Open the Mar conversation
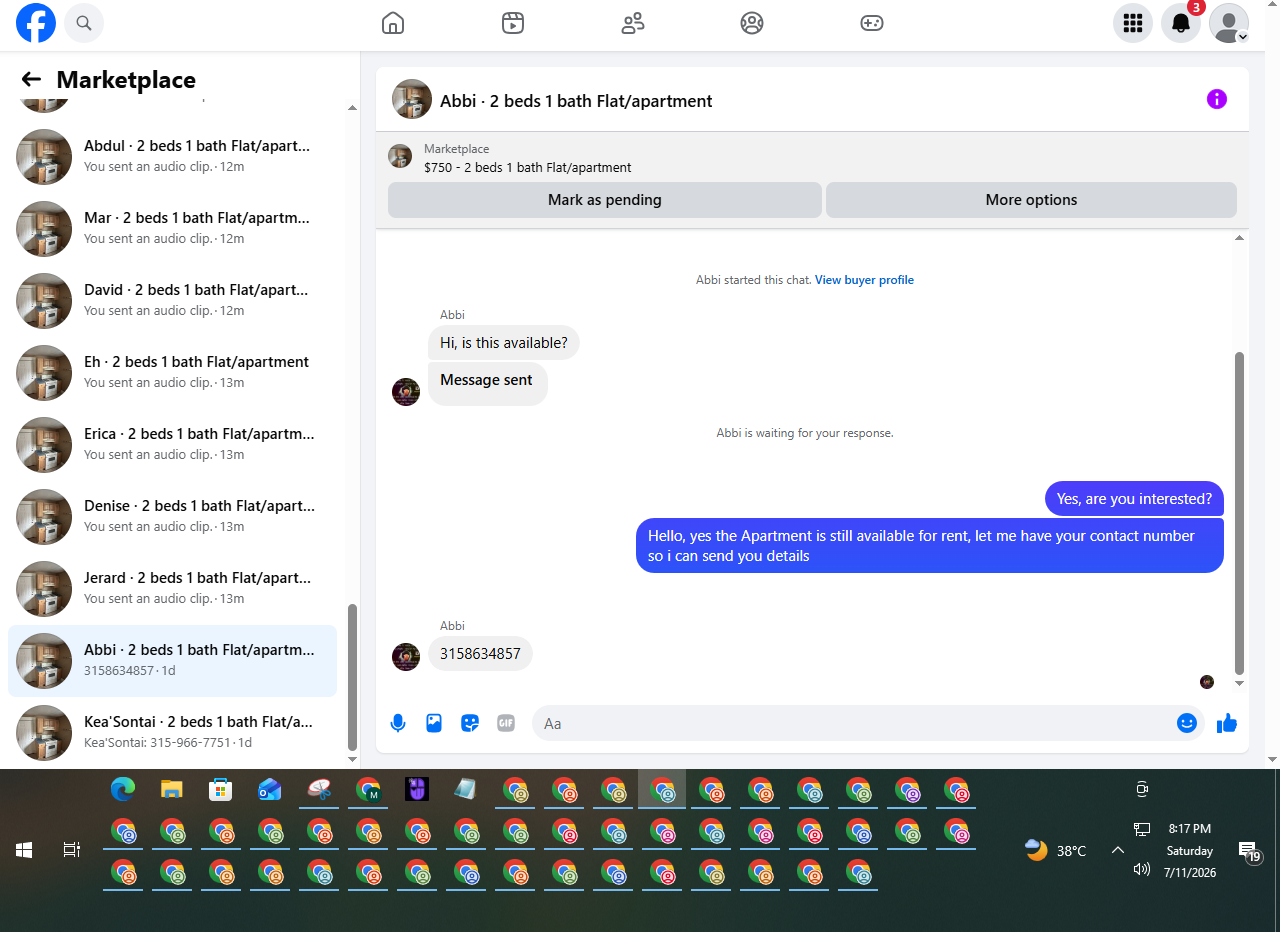 pos(172,229)
